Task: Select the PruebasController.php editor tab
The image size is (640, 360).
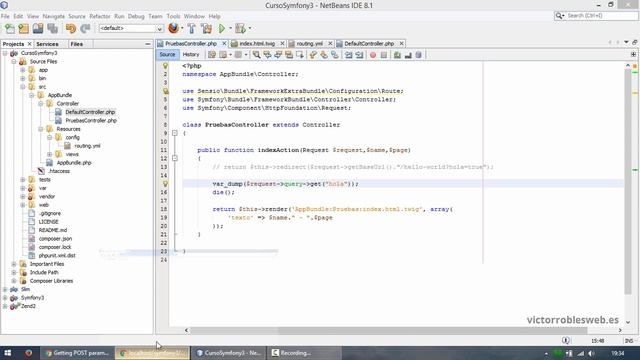Action: (x=191, y=43)
